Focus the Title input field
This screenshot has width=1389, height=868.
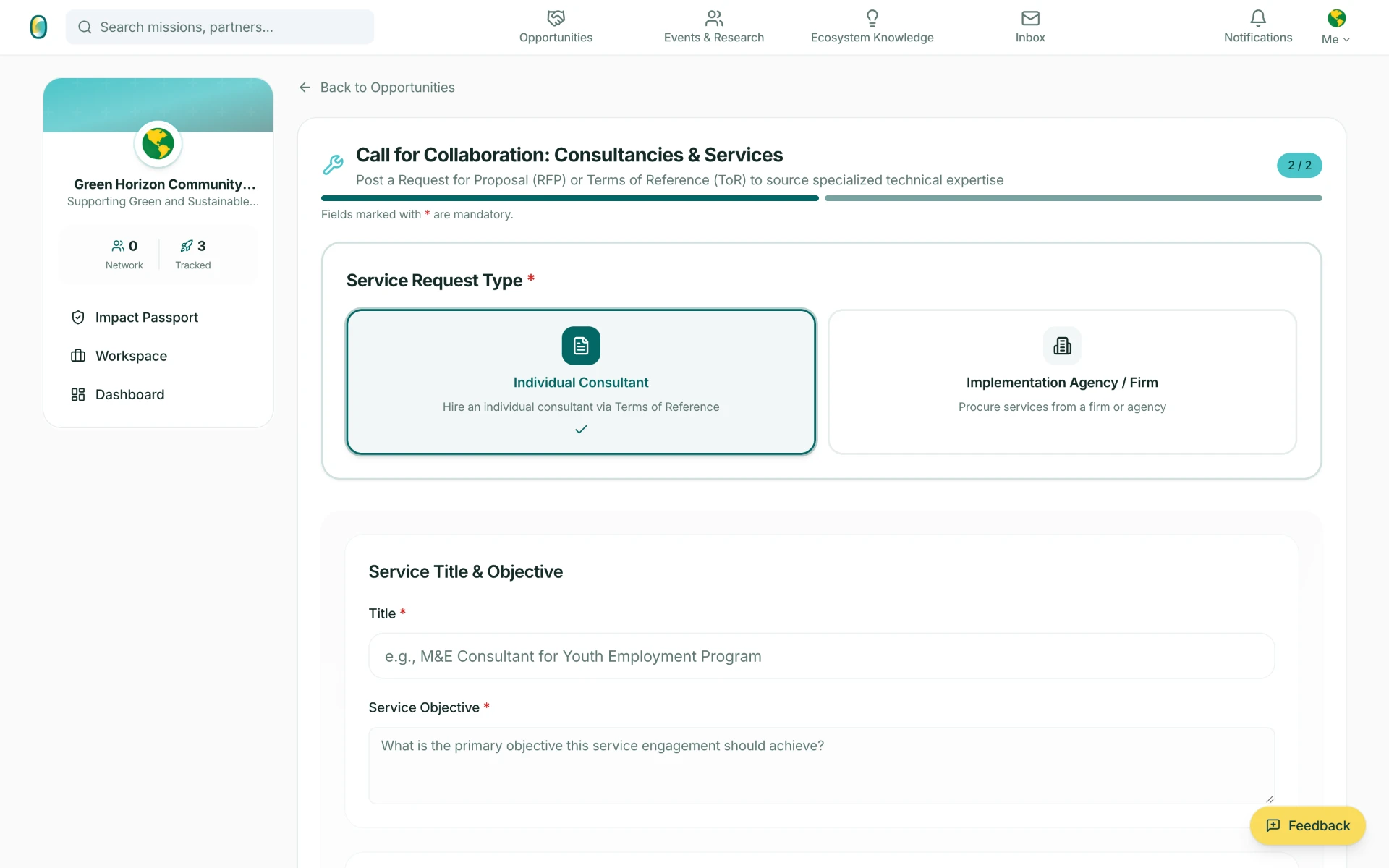(x=821, y=656)
